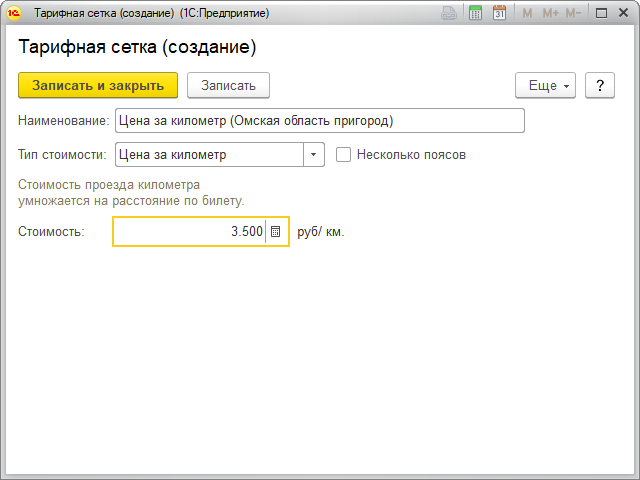Click the print icon in title bar
640x480 pixels.
(450, 13)
